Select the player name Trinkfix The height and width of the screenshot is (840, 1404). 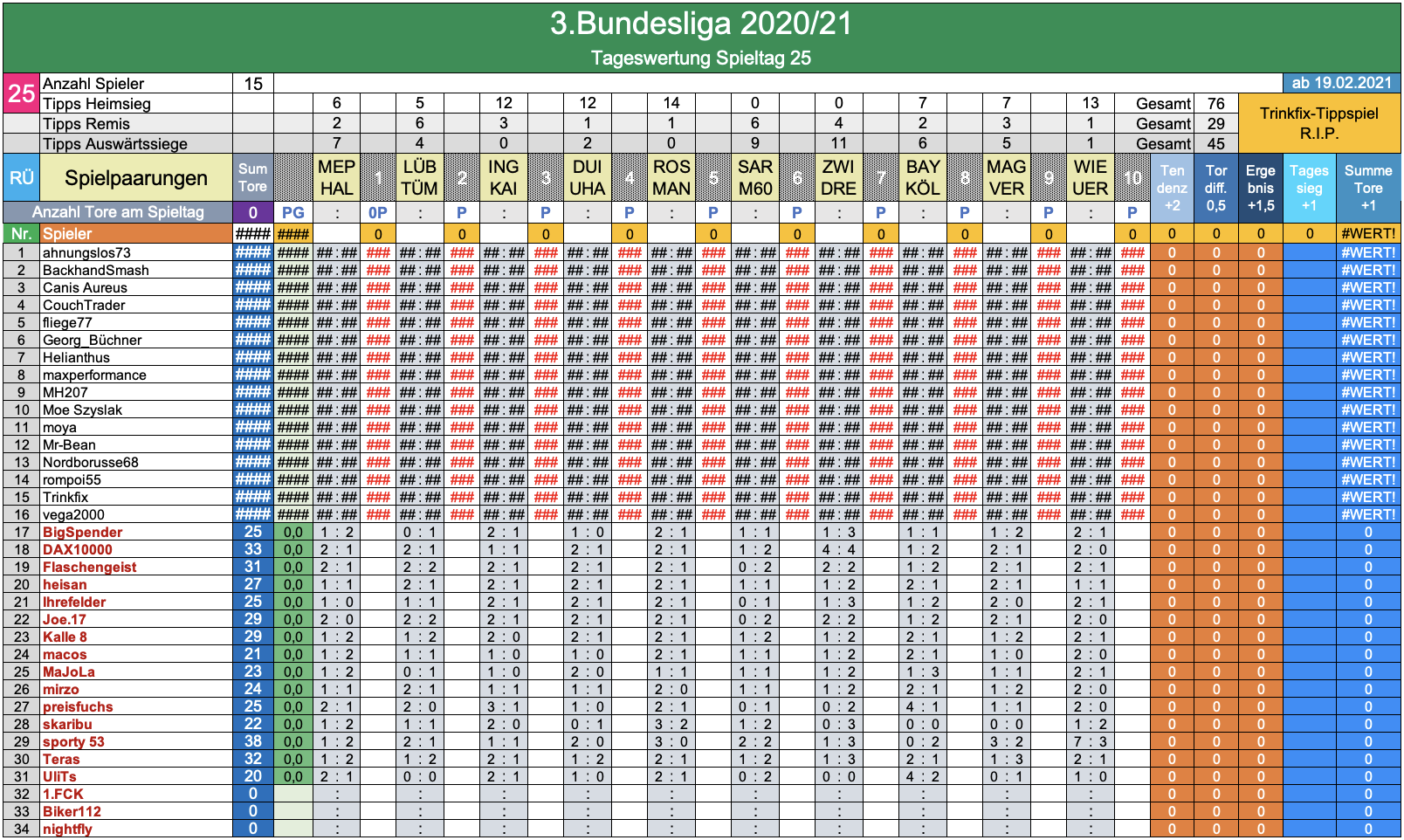[65, 497]
